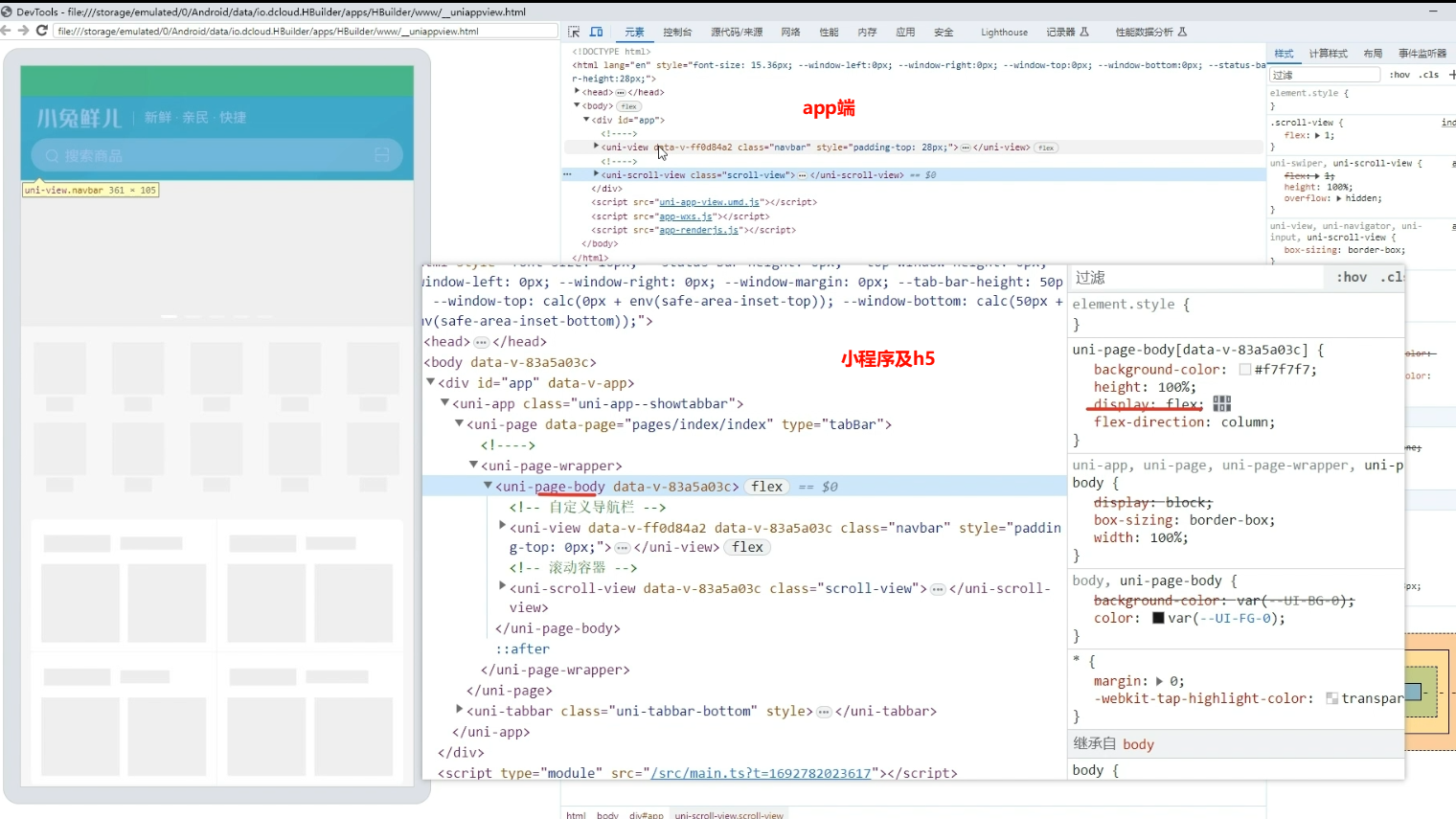Screen dimensions: 1456x819
Task: Expand the head node in upper tree
Action: [577, 92]
